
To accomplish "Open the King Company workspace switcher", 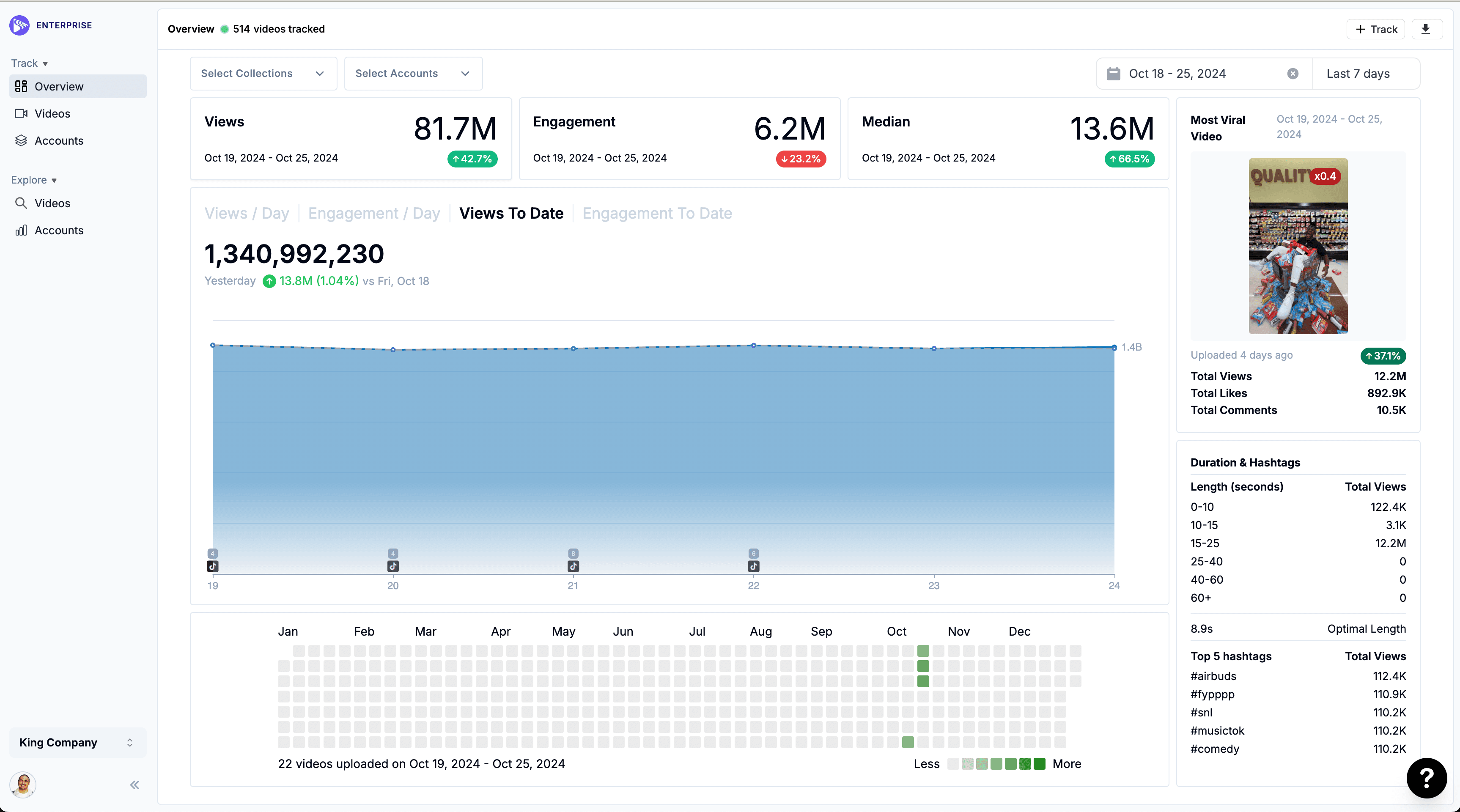I will tap(78, 742).
